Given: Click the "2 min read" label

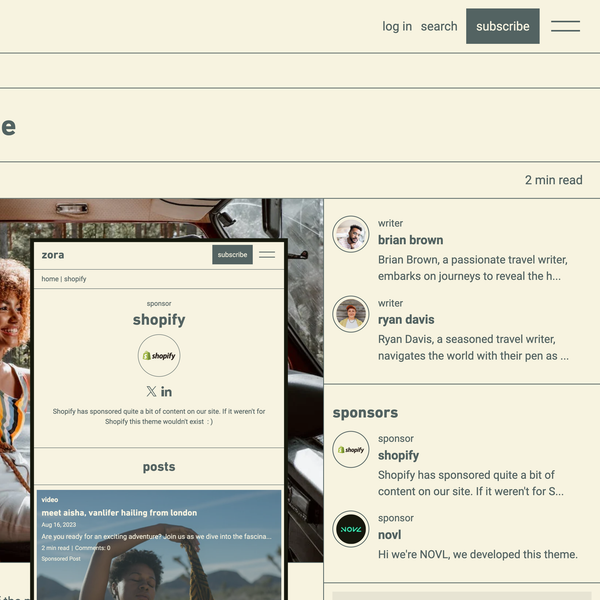Looking at the screenshot, I should click(553, 180).
